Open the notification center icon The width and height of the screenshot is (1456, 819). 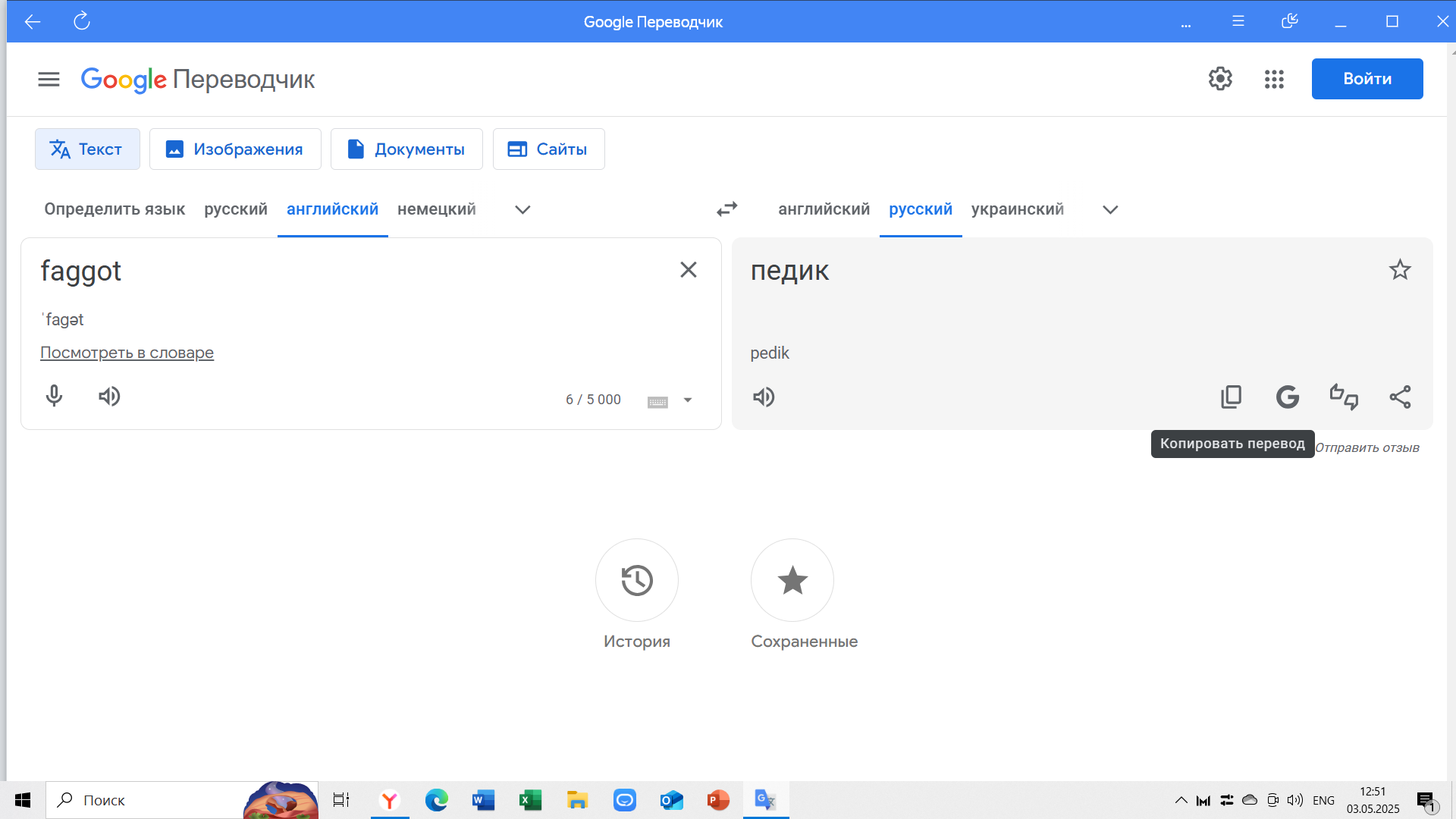(x=1426, y=800)
